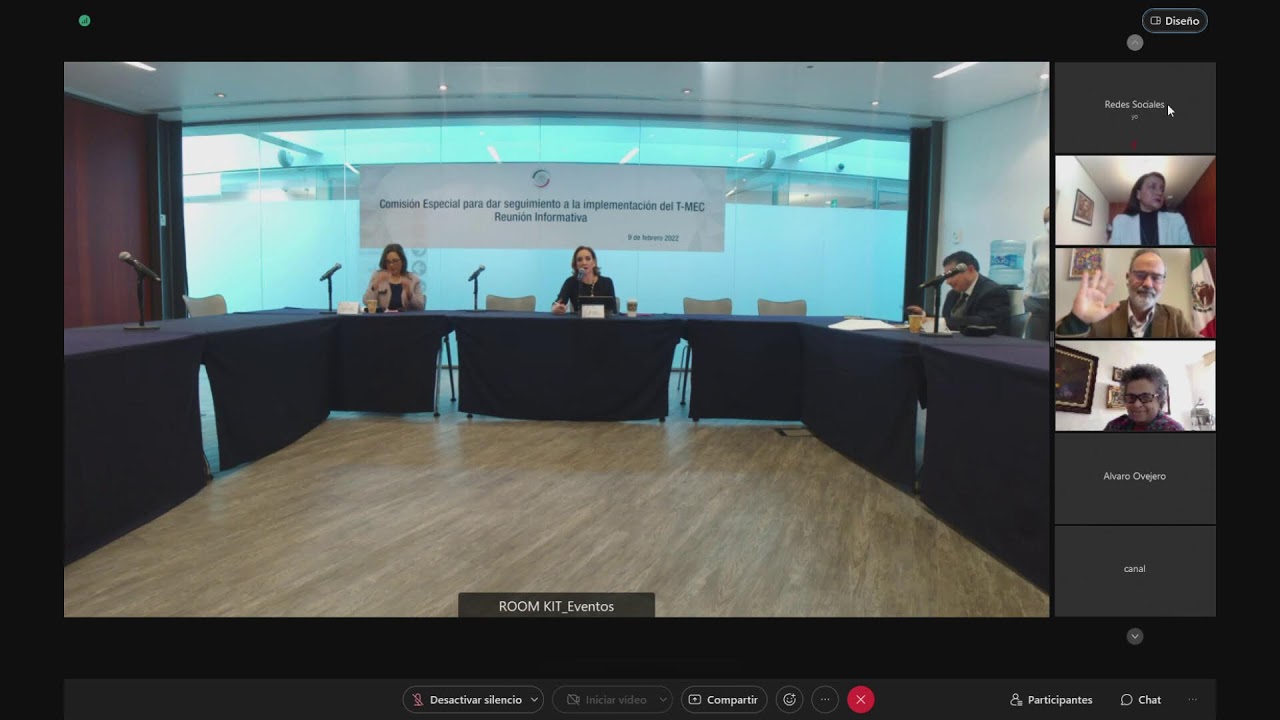This screenshot has height=720, width=1280.
Task: Select the Redes Sociales participant tile
Action: pos(1135,107)
